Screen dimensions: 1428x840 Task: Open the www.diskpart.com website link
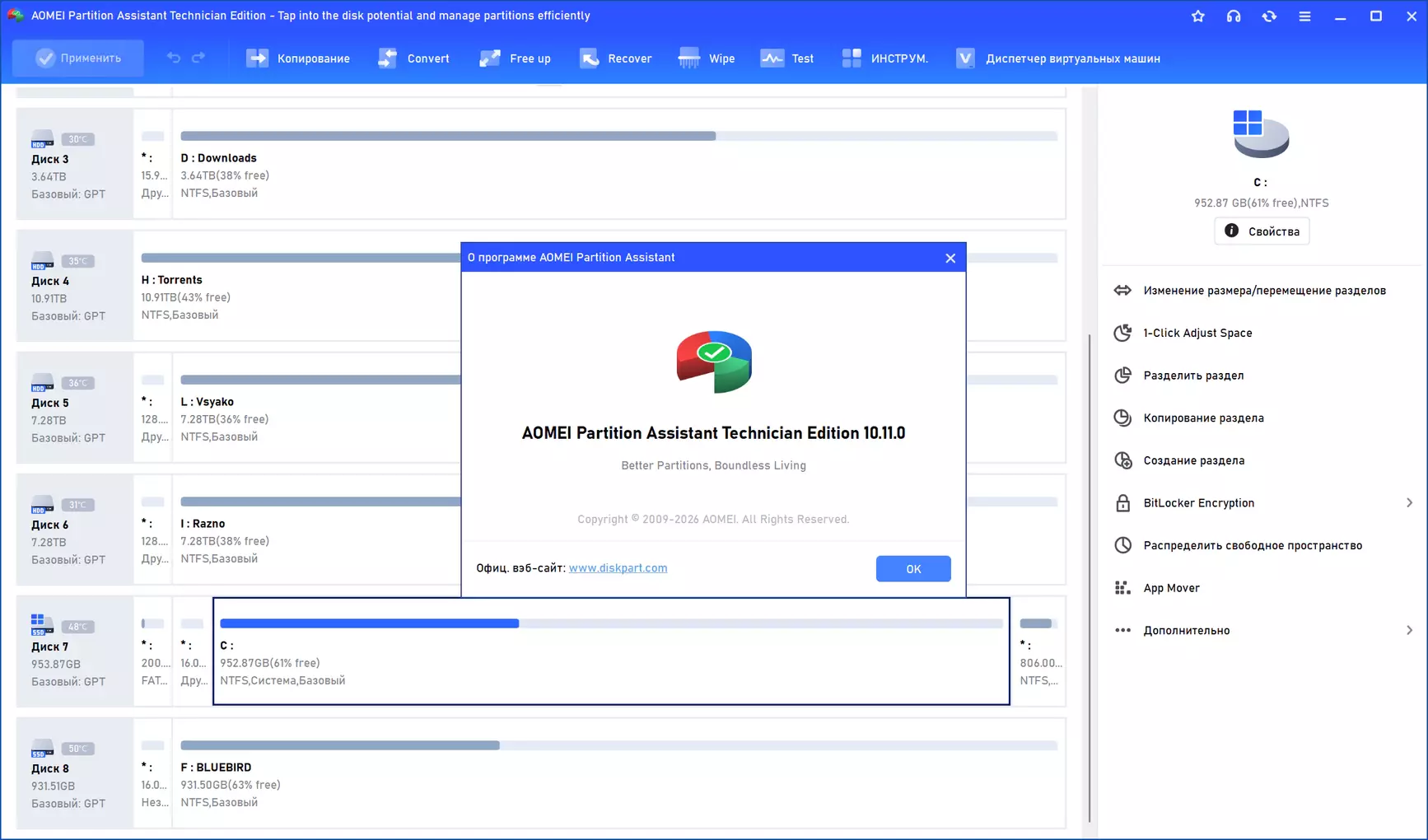point(618,568)
